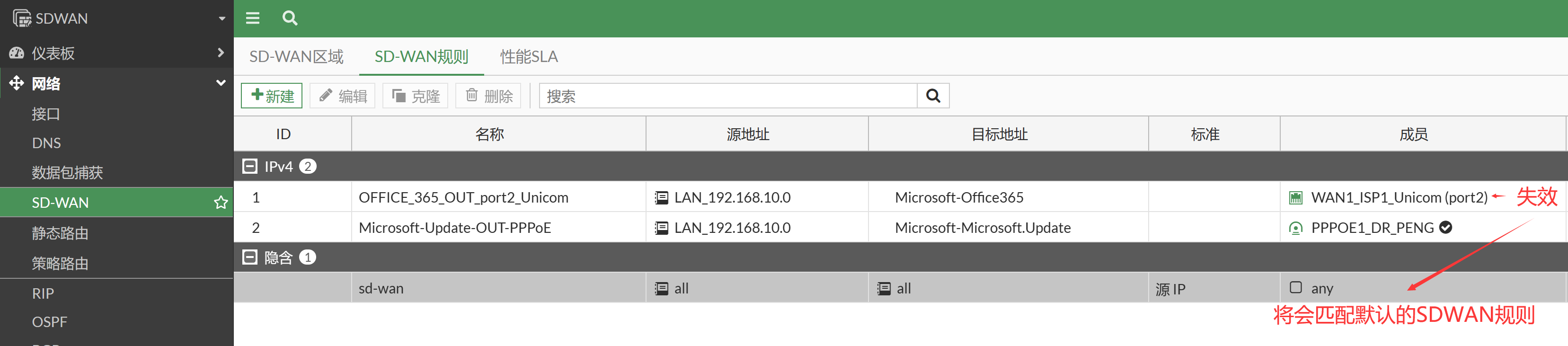Click the address icon beside LAN_192.168.10.0 in rule 1
The height and width of the screenshot is (346, 1568).
[661, 197]
